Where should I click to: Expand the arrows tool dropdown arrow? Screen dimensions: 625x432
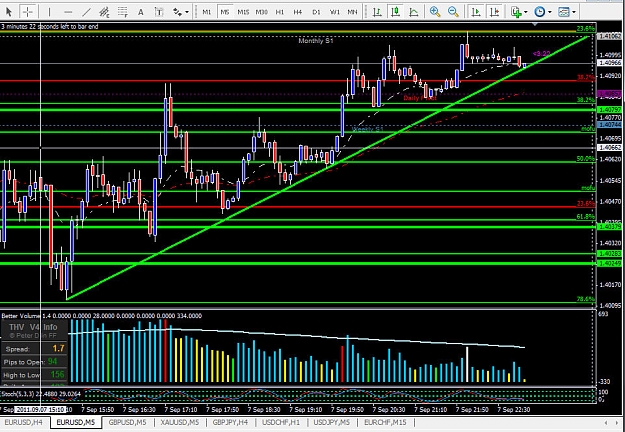pos(187,12)
